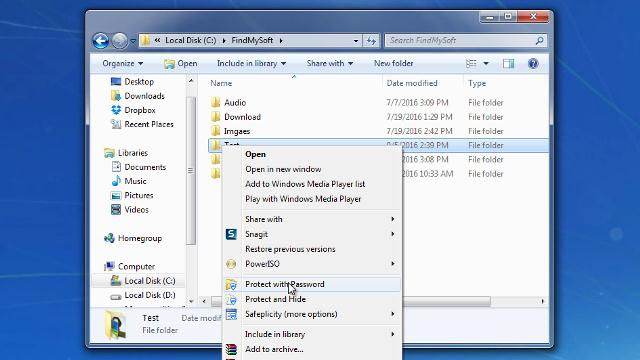Open More view options arrow
The width and height of the screenshot is (640, 360).
click(486, 63)
